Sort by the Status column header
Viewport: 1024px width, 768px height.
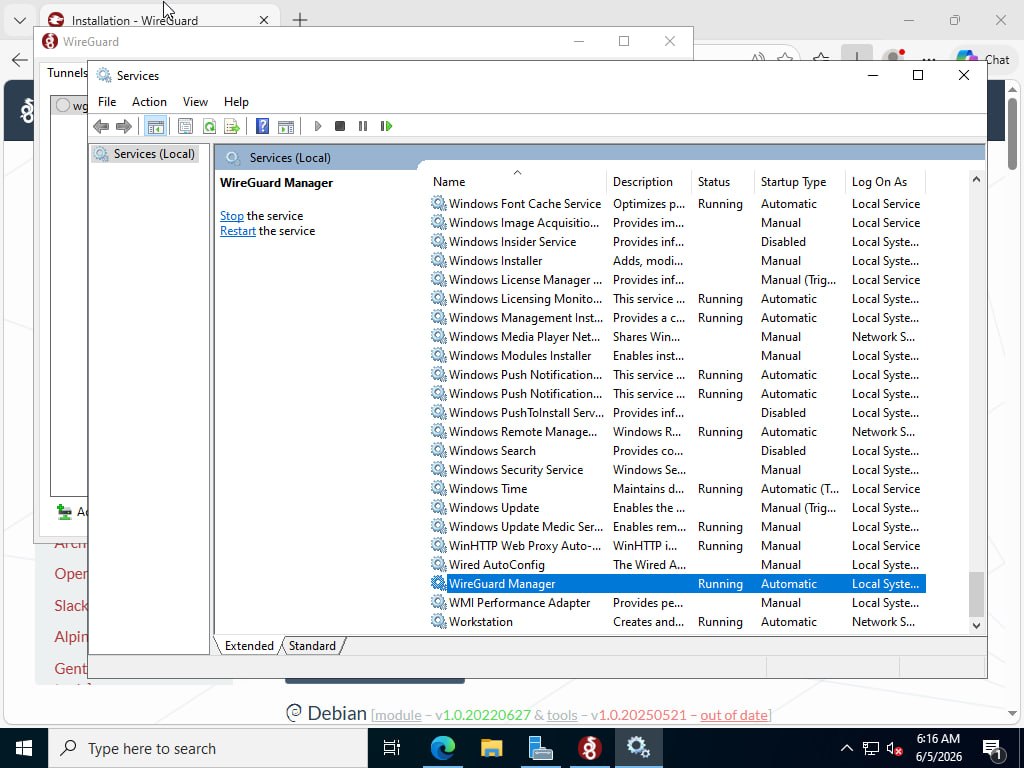click(723, 182)
